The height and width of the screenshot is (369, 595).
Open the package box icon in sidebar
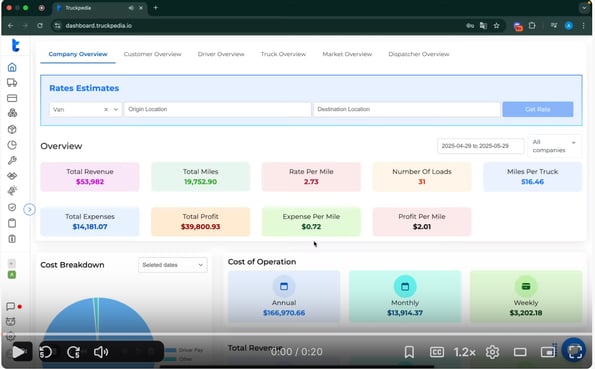(12, 129)
